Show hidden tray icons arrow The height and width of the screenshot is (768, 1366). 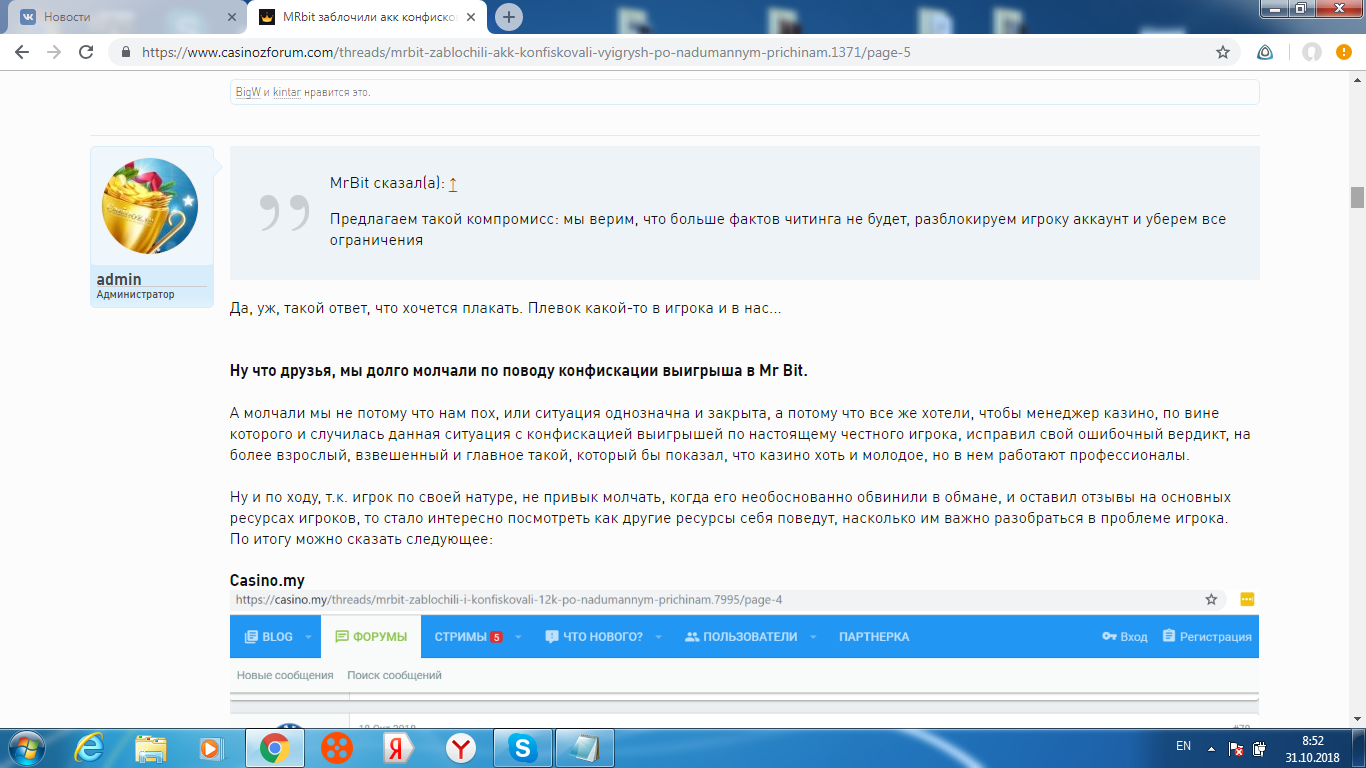pyautogui.click(x=1211, y=747)
